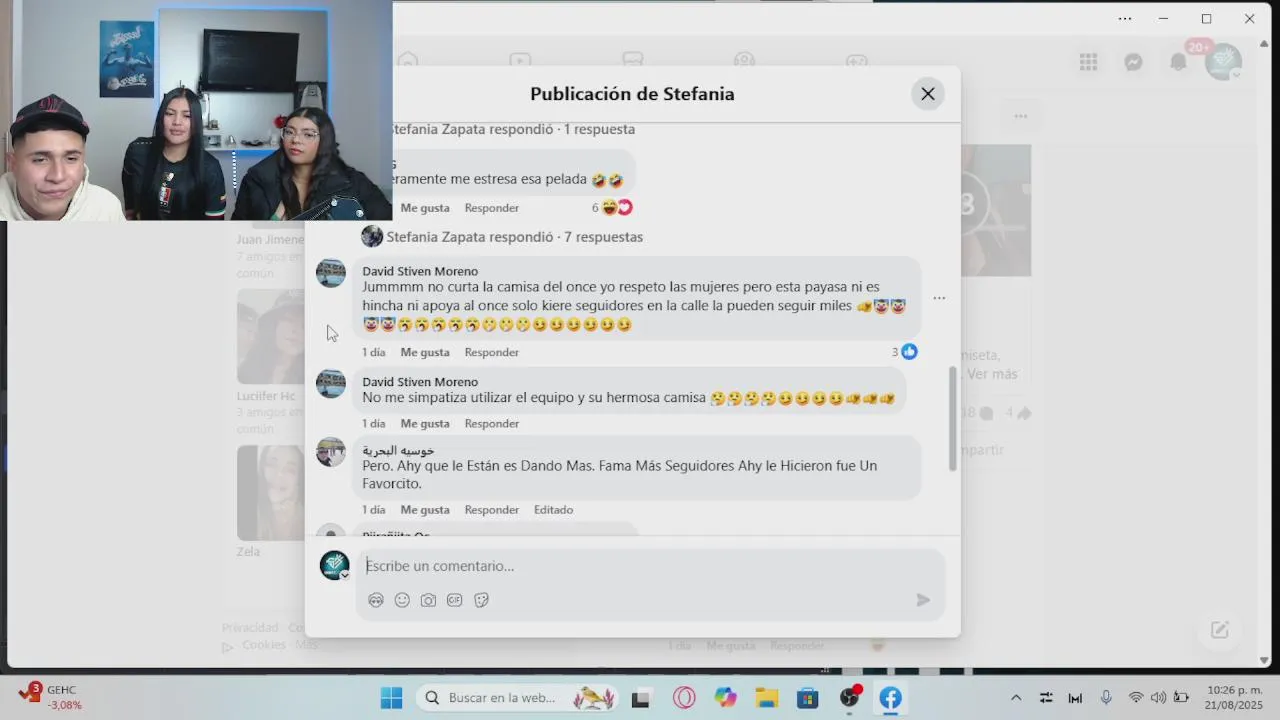Reply to the 'Jummmm no curta la camisa' comment

tap(492, 352)
